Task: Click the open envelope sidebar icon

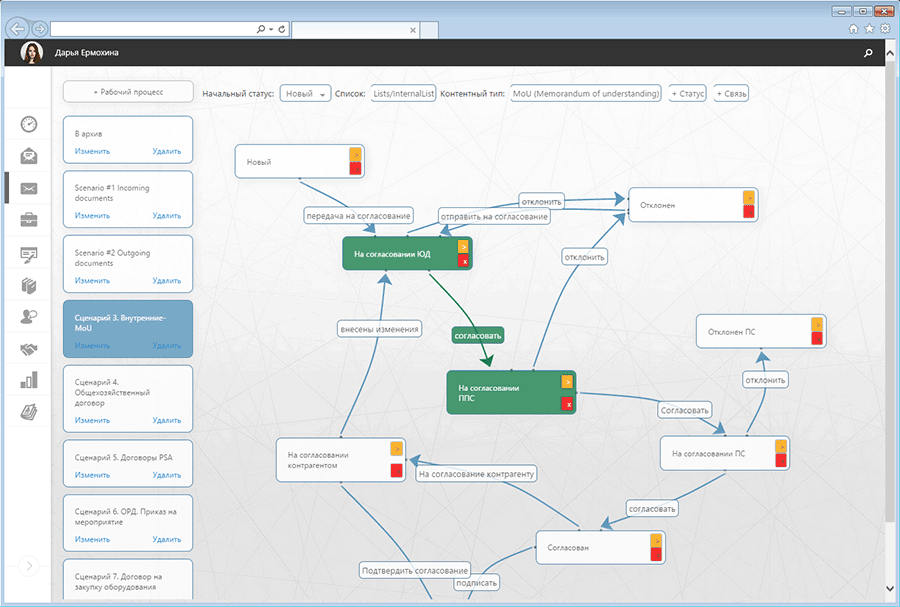Action: 28,156
